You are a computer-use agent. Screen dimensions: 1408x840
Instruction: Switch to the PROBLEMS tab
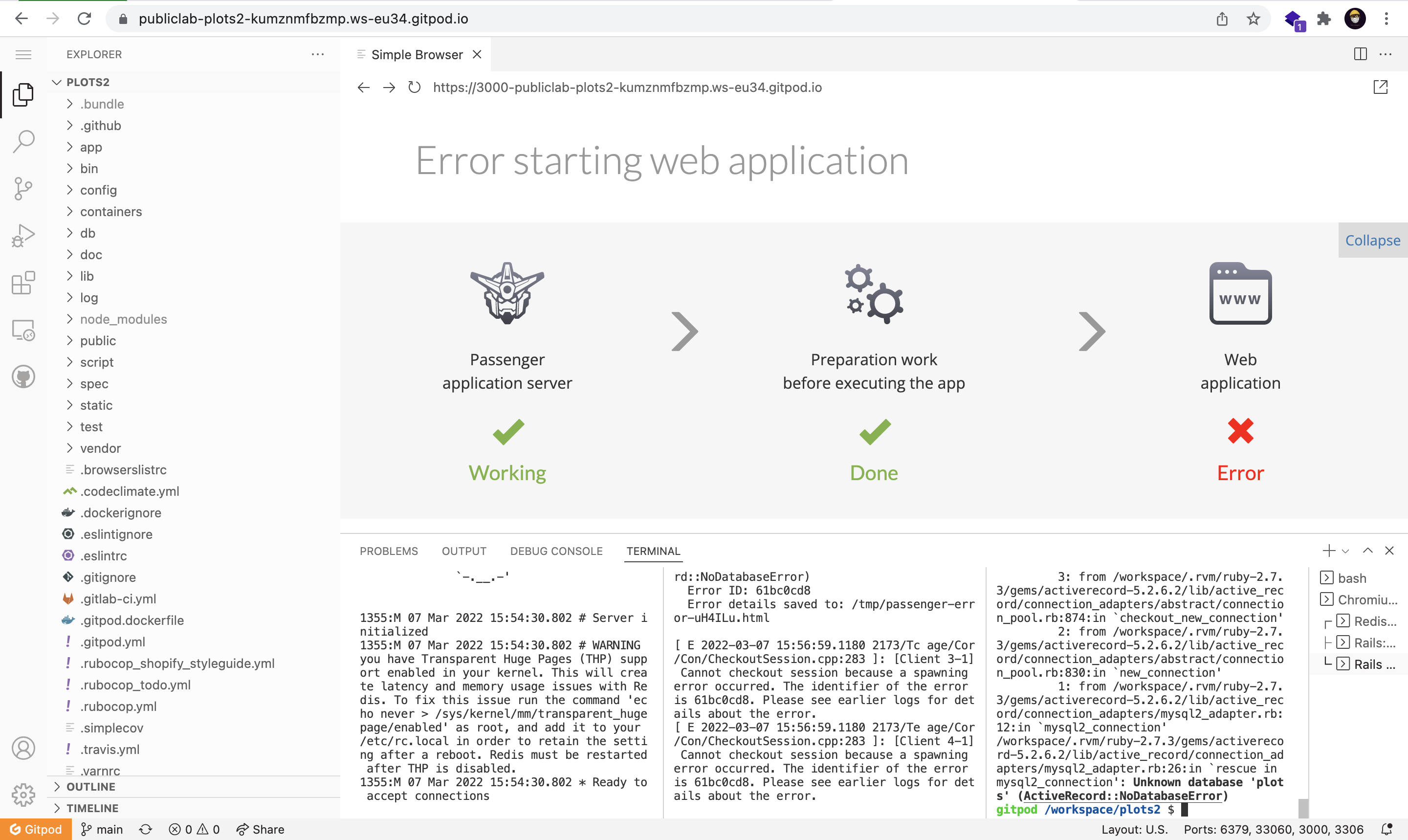coord(388,551)
